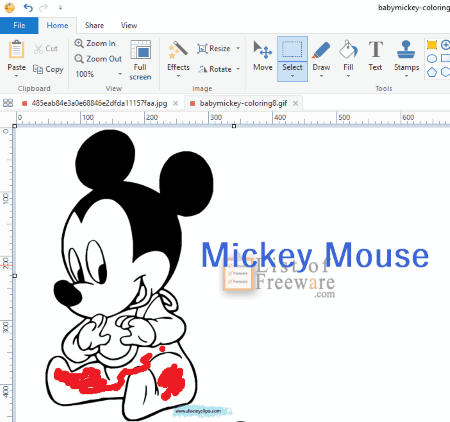
Task: Open the Stamps tool
Action: coord(406,58)
